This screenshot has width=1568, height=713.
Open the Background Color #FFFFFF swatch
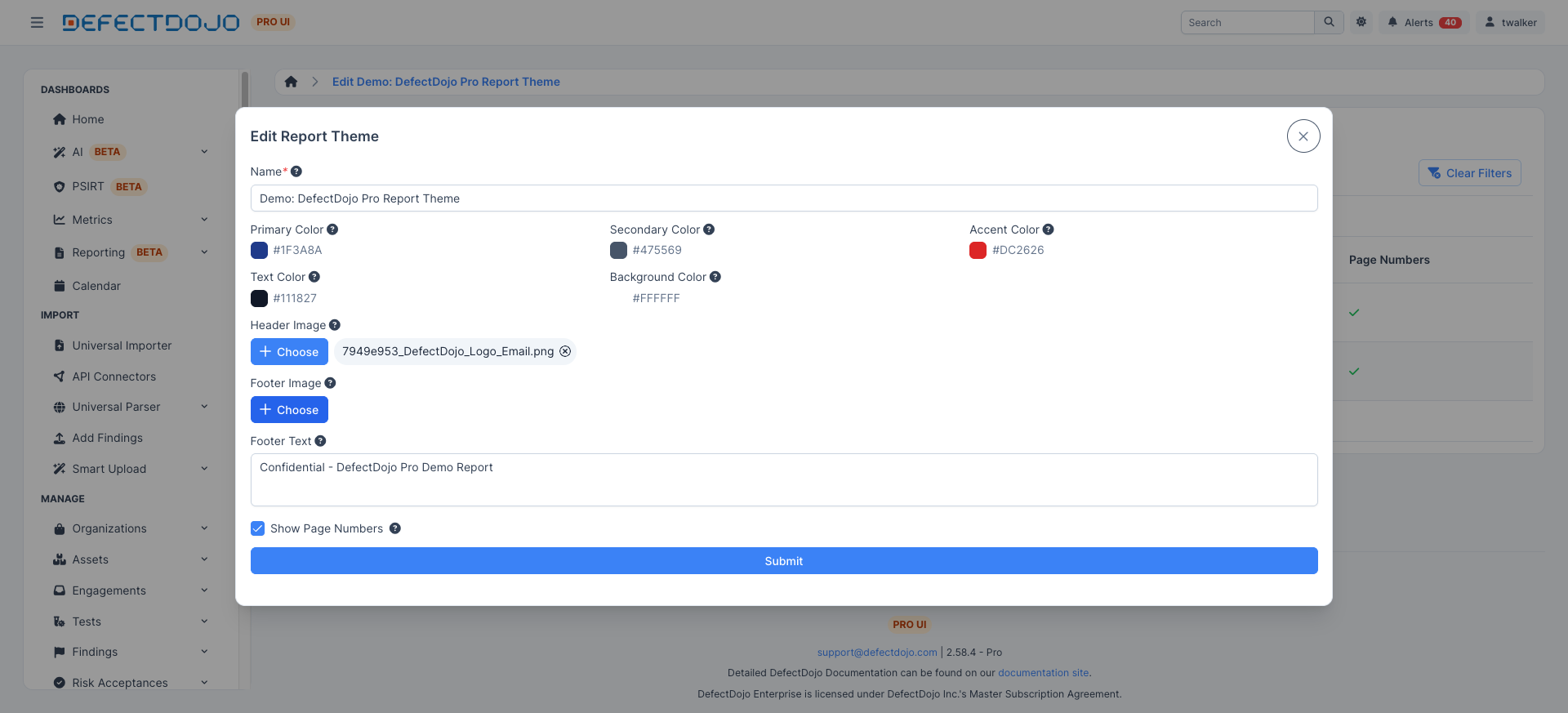click(x=618, y=298)
